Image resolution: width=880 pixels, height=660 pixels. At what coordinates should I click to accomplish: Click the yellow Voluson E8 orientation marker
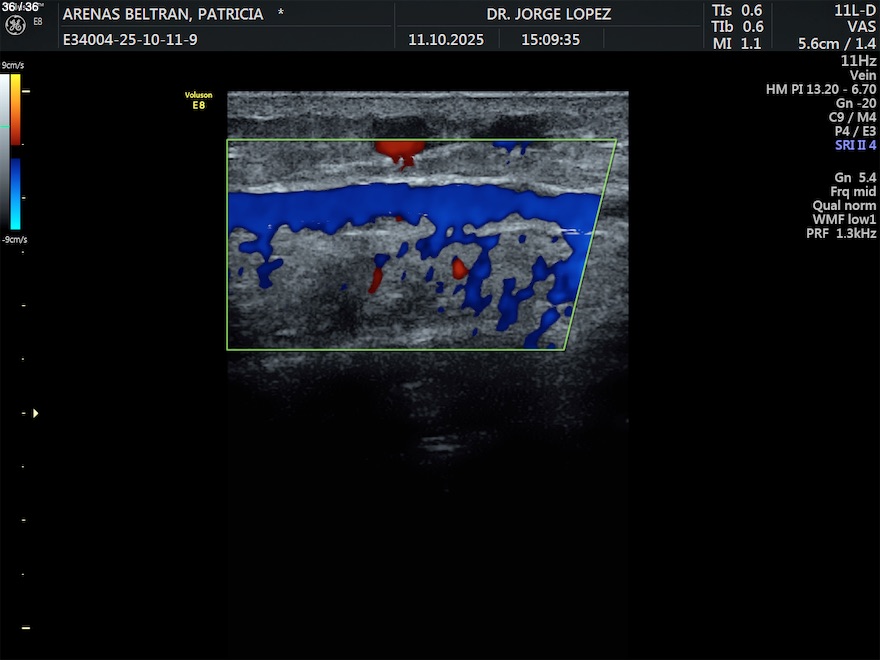point(198,100)
